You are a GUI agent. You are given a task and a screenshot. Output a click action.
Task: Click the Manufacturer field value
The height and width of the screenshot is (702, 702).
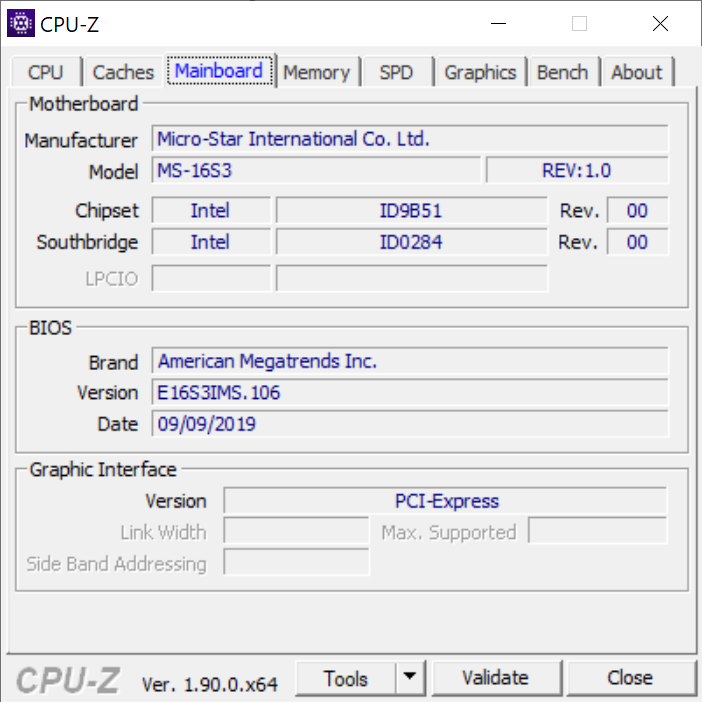[x=410, y=139]
